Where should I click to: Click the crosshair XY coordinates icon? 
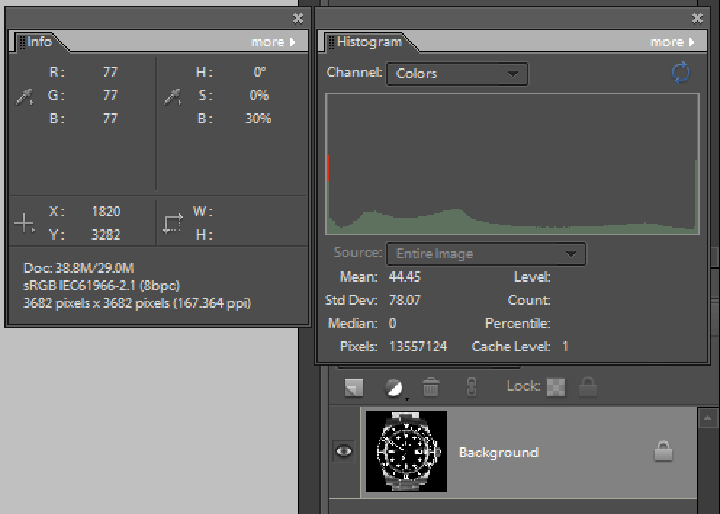[24, 223]
